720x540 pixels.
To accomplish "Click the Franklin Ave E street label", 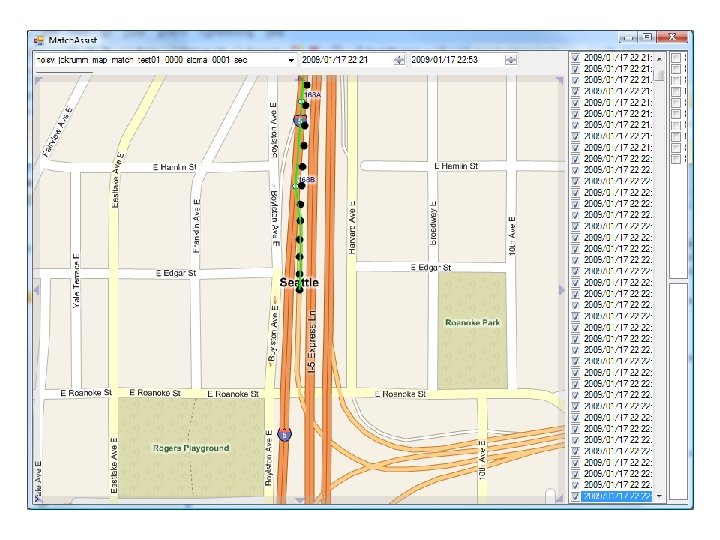I will pos(197,226).
